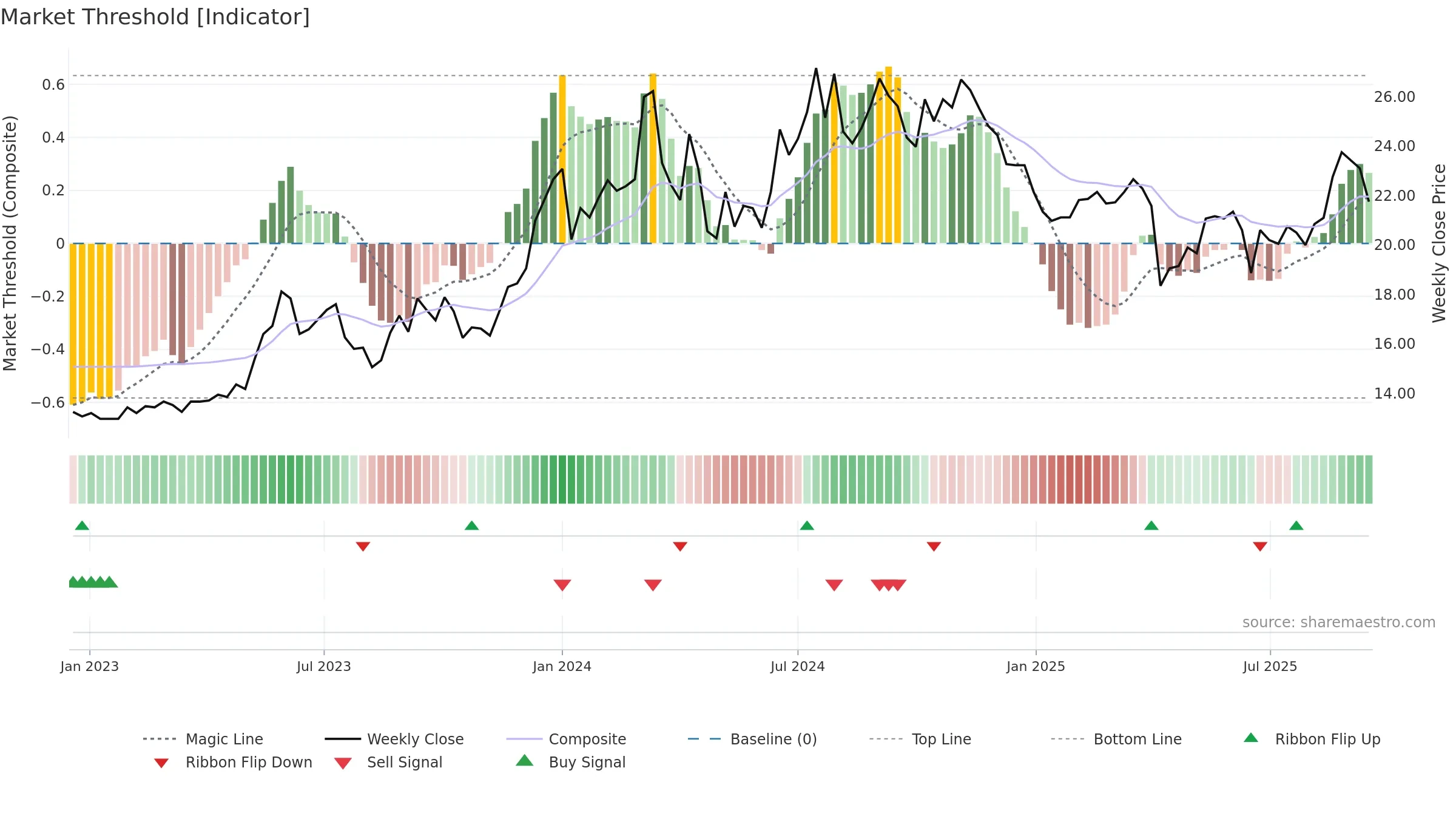This screenshot has height=819, width=1456.
Task: Toggle the Top Line legend entry
Action: (920, 739)
